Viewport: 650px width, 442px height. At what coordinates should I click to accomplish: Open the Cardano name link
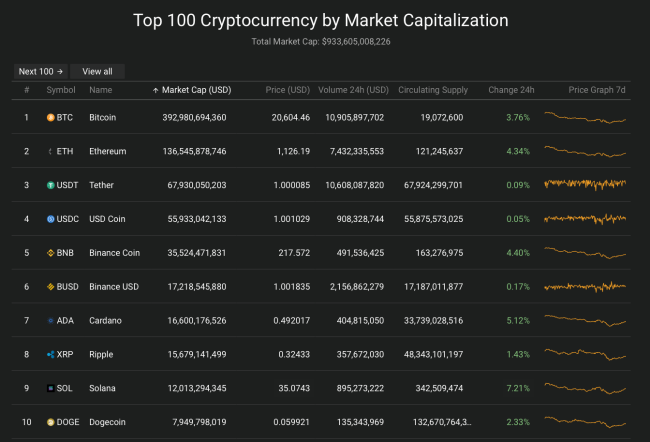pyautogui.click(x=105, y=321)
